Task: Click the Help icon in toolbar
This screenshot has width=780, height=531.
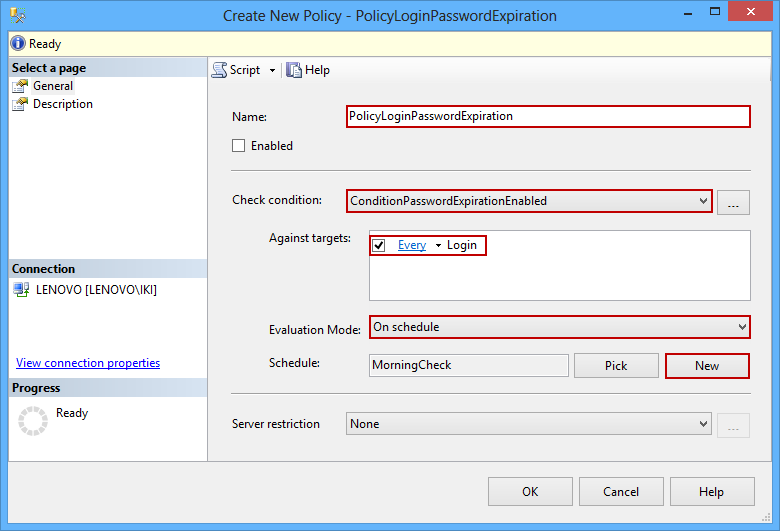Action: click(x=294, y=70)
